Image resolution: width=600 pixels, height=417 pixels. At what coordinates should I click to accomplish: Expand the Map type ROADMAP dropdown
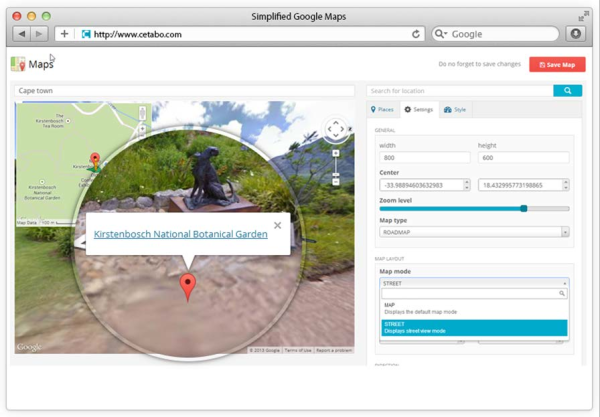474,232
